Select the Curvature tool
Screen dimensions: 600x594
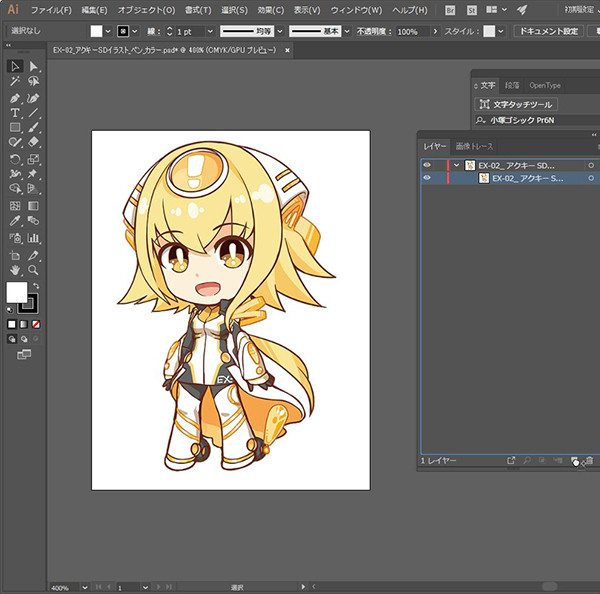[x=33, y=98]
